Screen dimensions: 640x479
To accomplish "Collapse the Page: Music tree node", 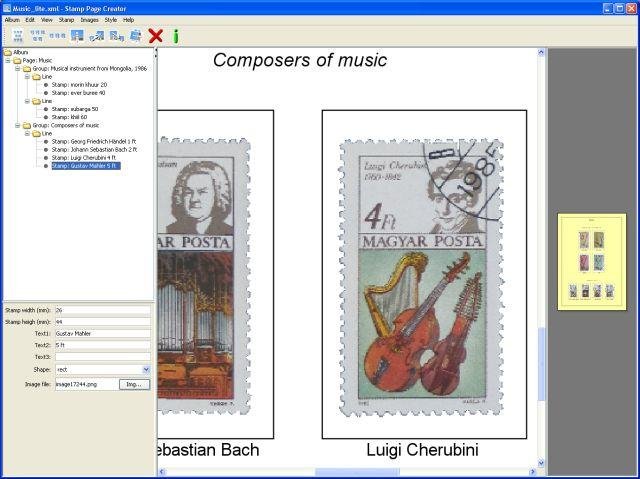I will 8,60.
